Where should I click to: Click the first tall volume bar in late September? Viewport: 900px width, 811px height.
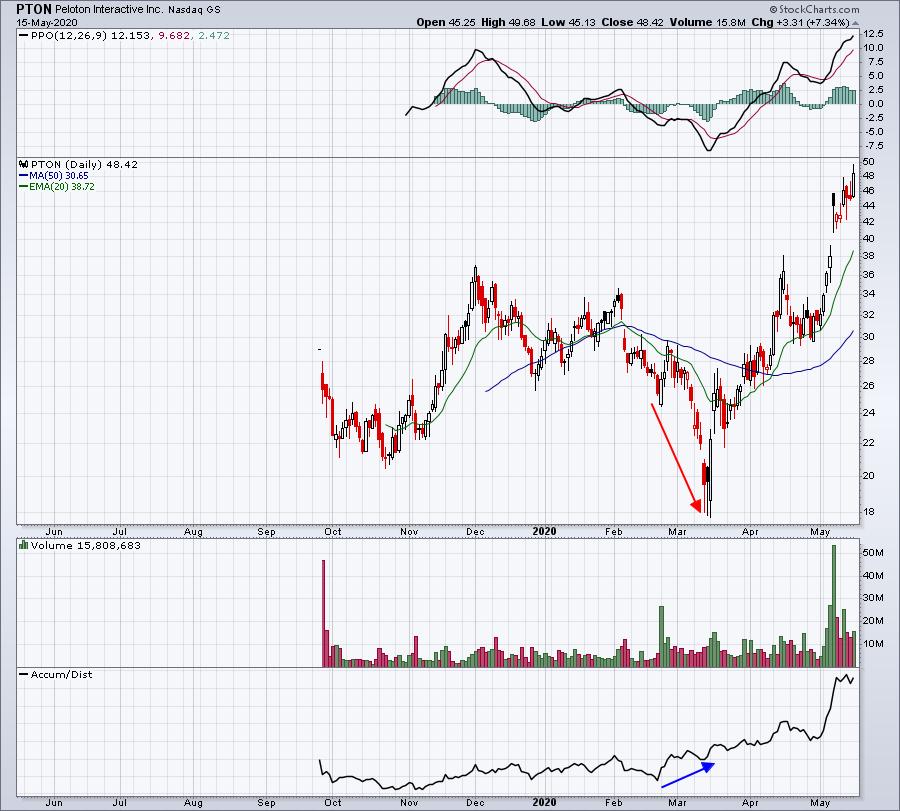pyautogui.click(x=323, y=613)
